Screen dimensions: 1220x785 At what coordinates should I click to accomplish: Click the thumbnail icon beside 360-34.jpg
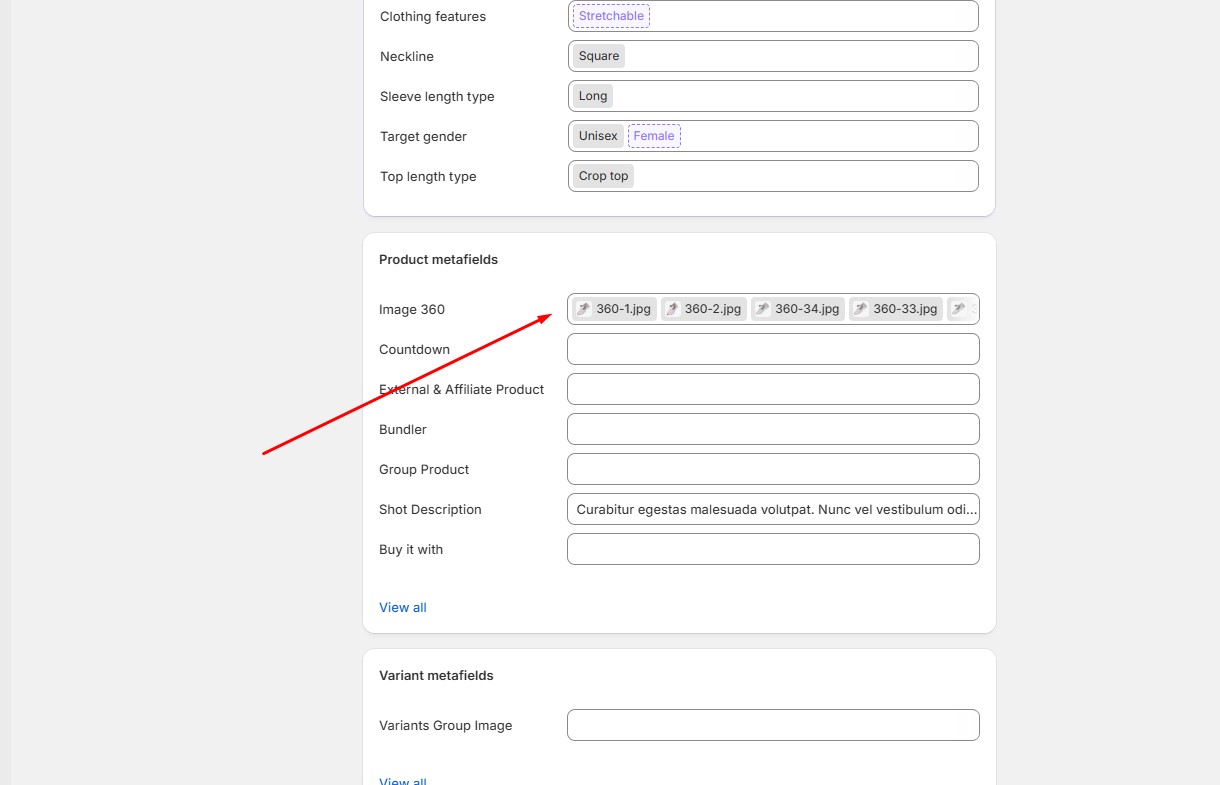coord(762,309)
